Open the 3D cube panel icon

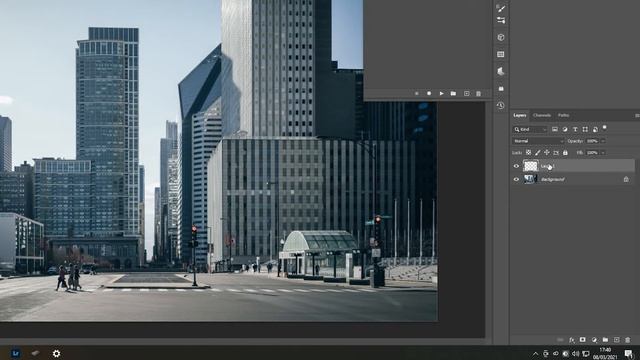[x=501, y=38]
